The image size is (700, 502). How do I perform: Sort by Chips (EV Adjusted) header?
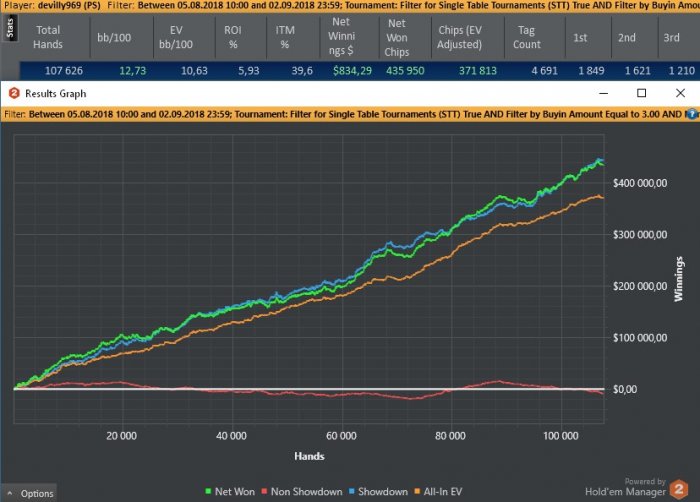(x=459, y=37)
